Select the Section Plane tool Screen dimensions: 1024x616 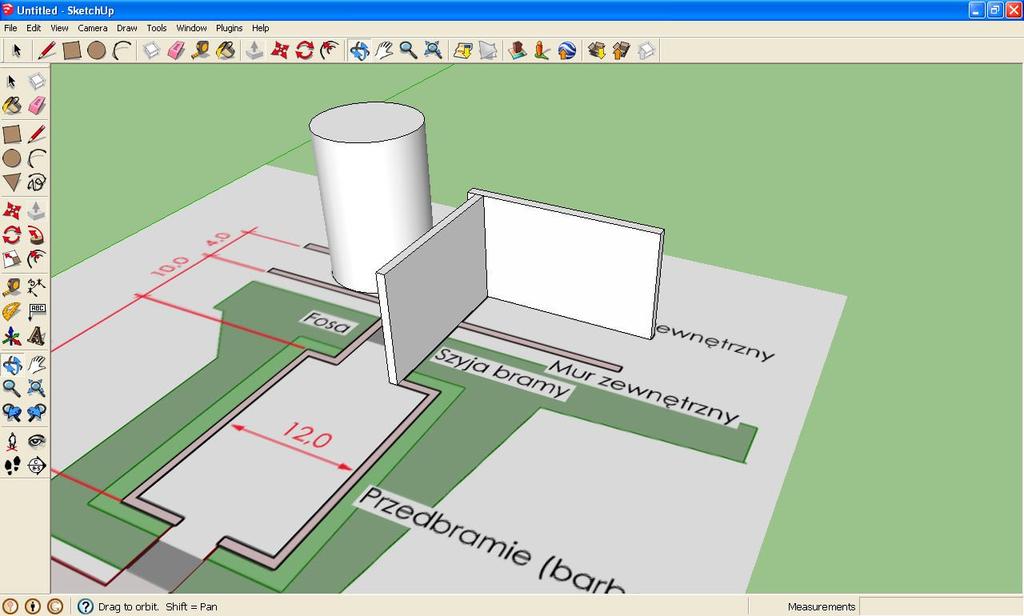click(x=37, y=466)
